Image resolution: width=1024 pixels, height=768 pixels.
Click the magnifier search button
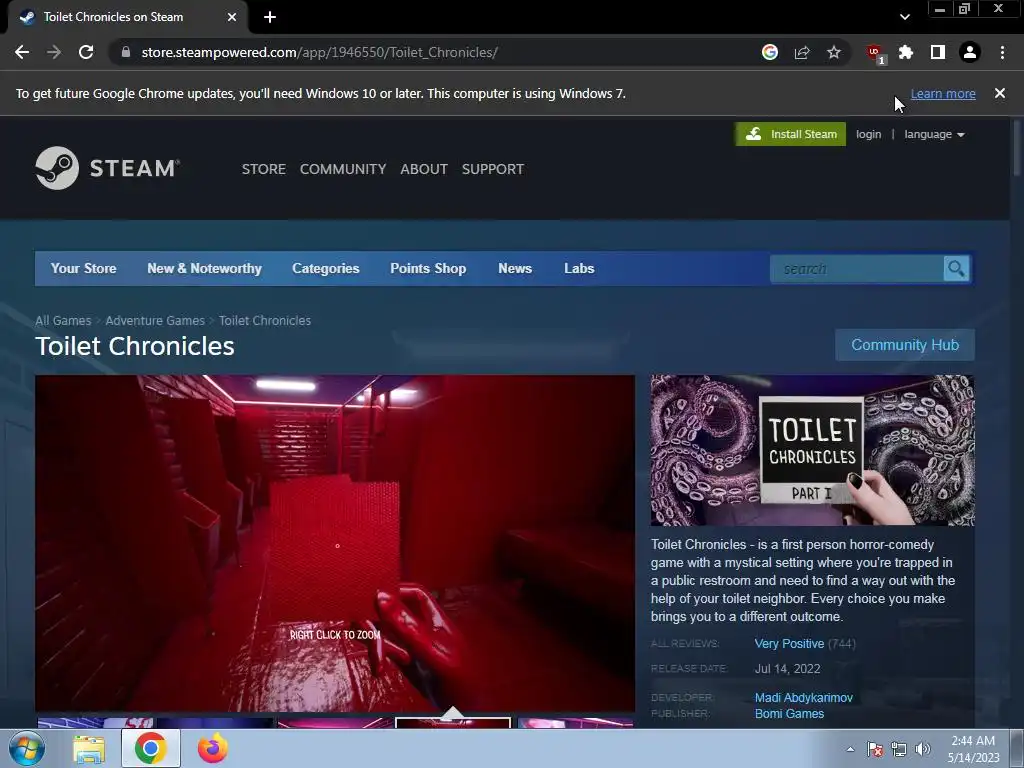[x=956, y=268]
